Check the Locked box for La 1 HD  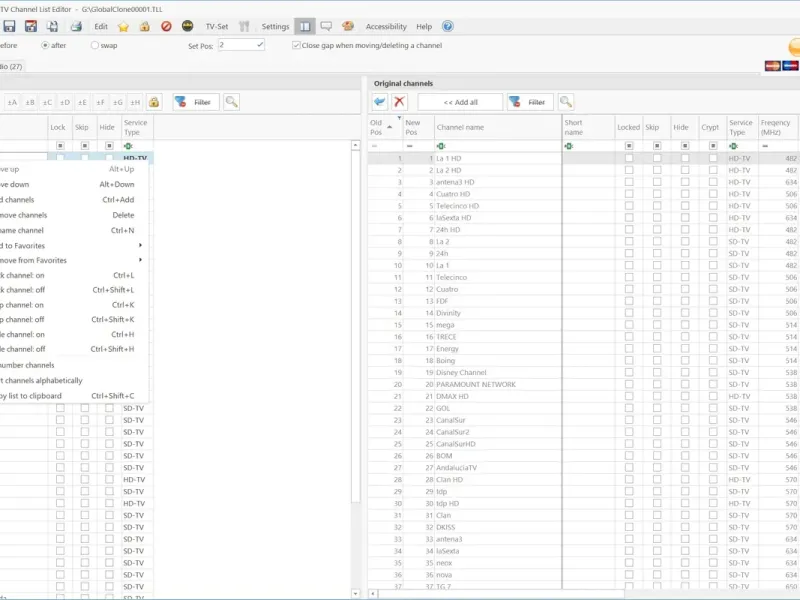[x=629, y=158]
